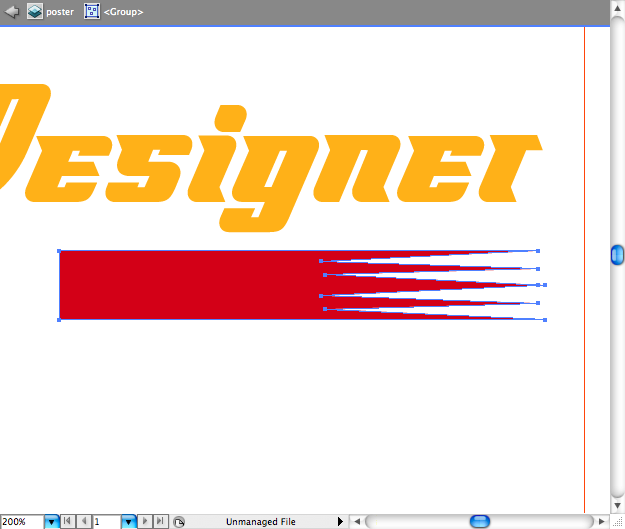The width and height of the screenshot is (625, 529).
Task: Click the horizontal scrollbar thumb
Action: (x=480, y=521)
